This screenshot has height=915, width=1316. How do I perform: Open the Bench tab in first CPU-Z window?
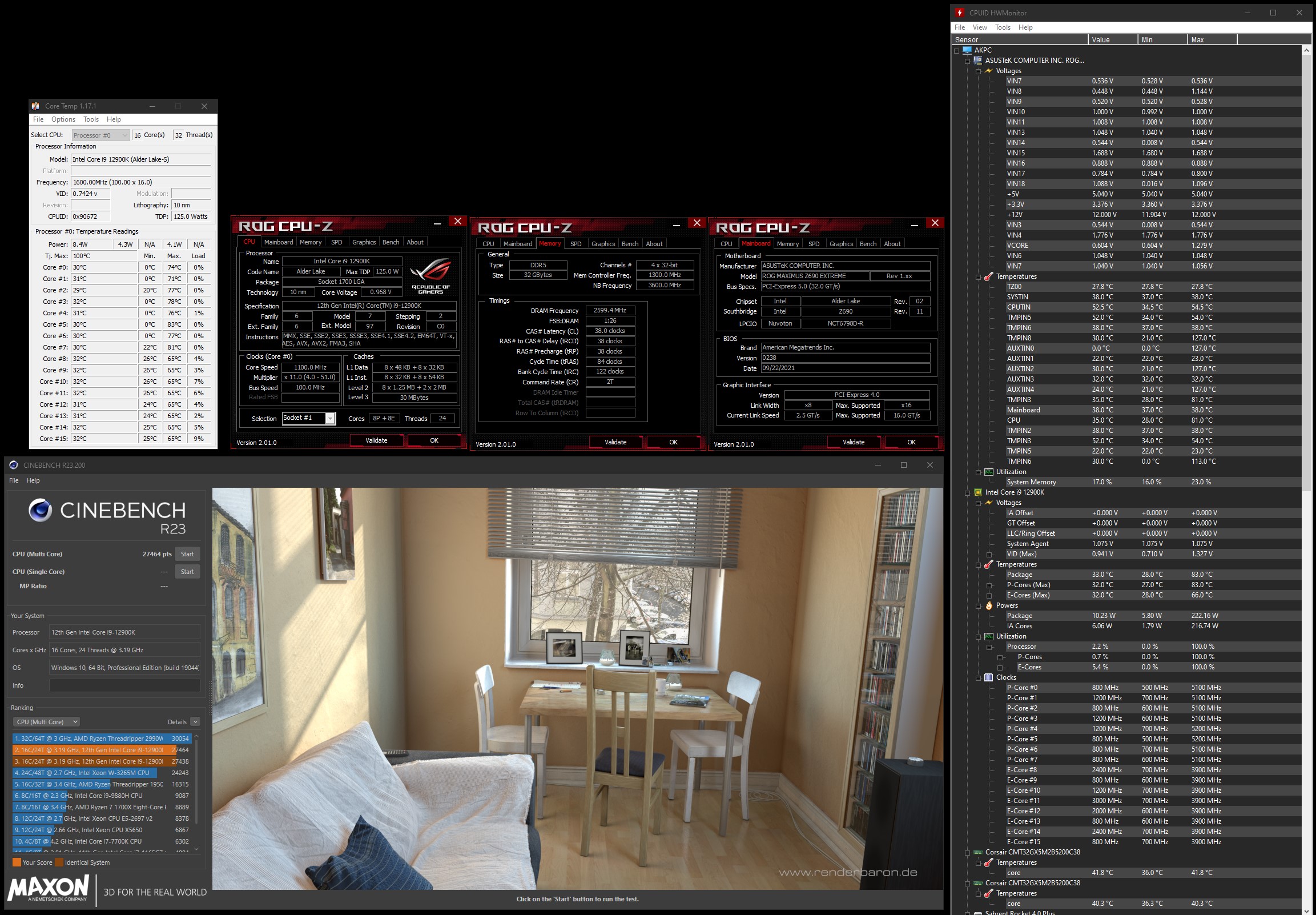[x=391, y=242]
